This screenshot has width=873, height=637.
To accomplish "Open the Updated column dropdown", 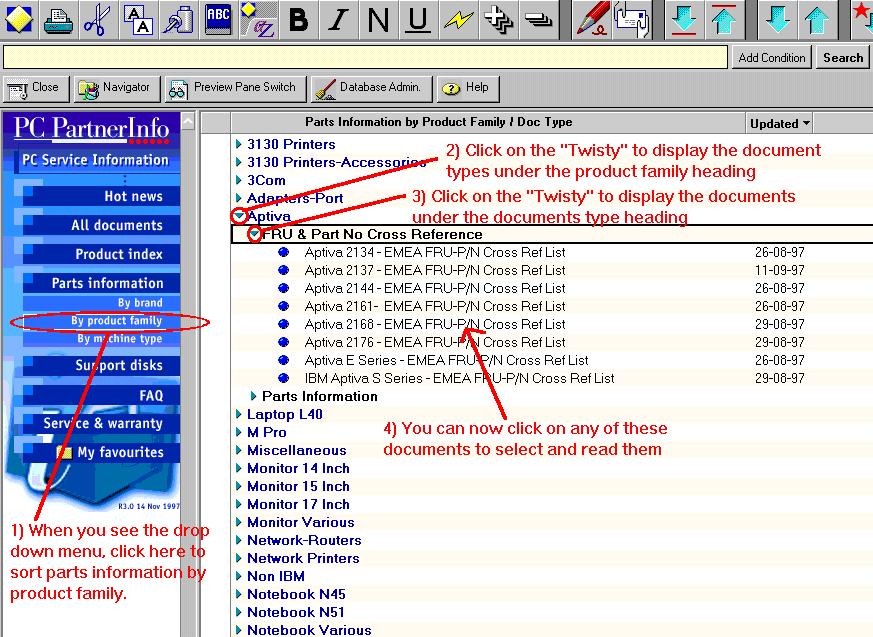I will click(x=779, y=124).
